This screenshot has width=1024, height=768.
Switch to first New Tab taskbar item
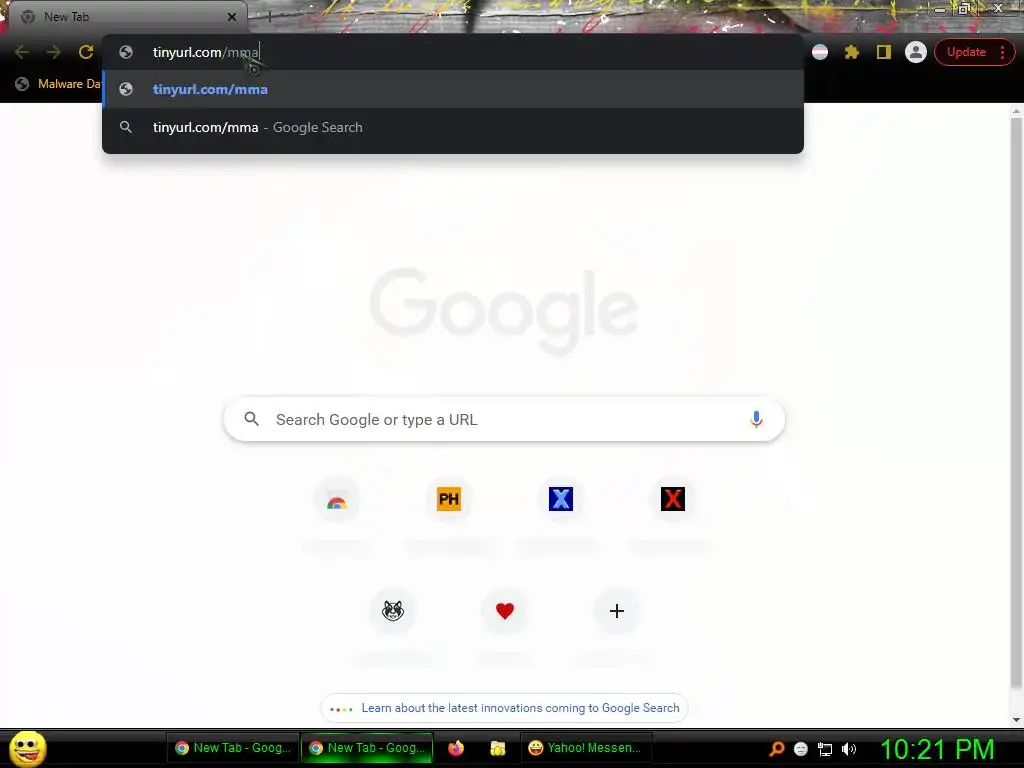(x=233, y=748)
